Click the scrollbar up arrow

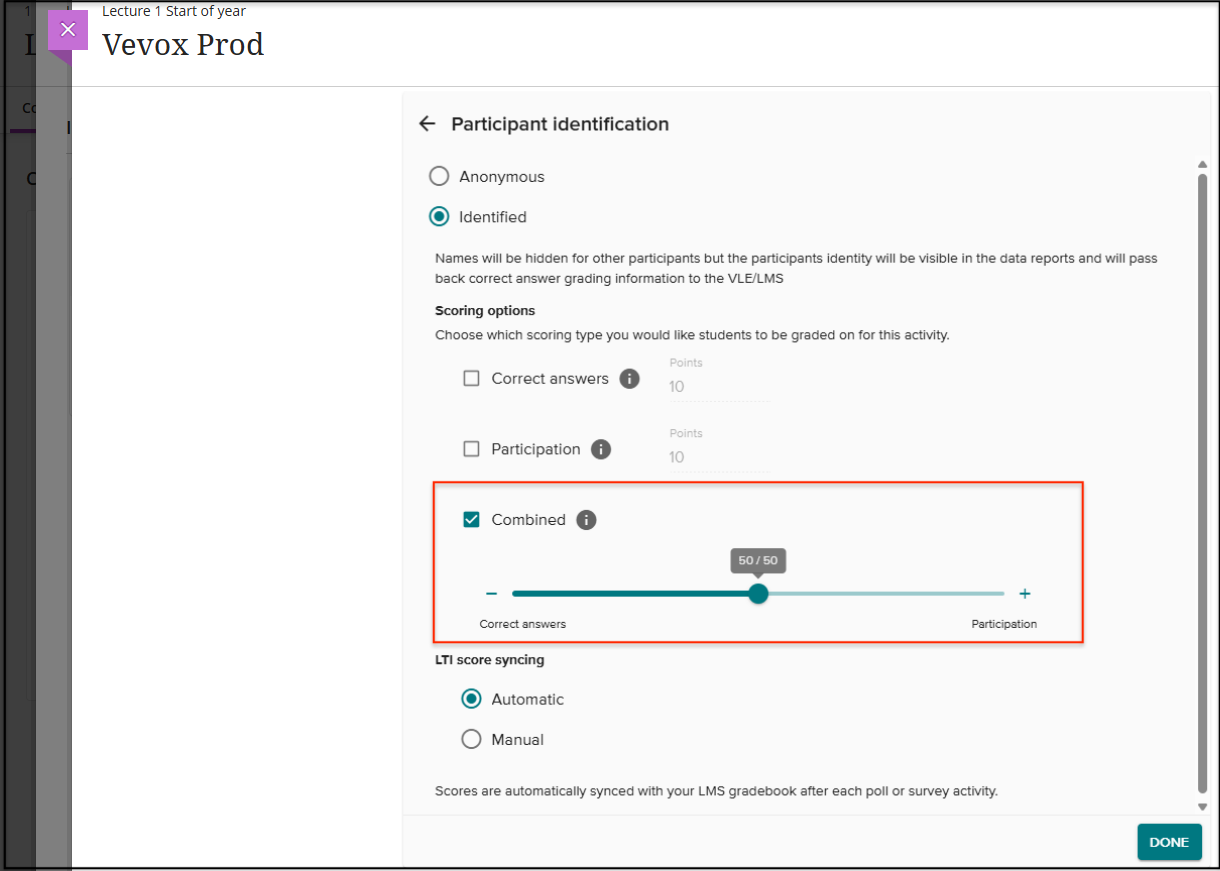coord(1202,165)
